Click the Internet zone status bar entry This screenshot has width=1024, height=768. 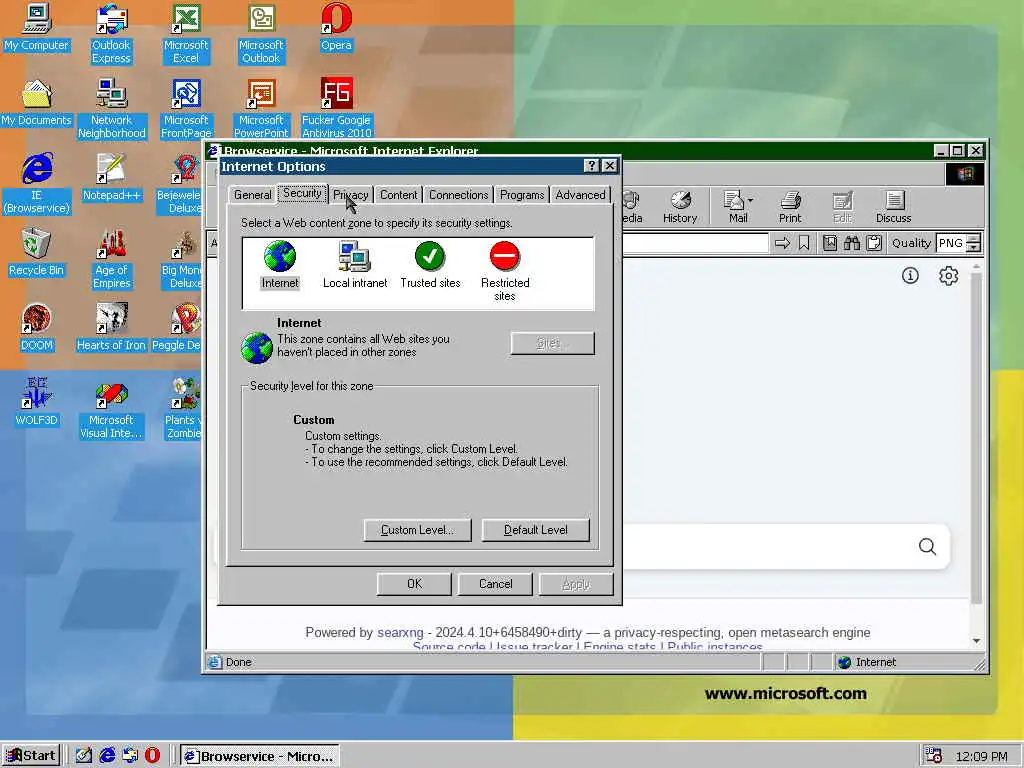click(867, 662)
